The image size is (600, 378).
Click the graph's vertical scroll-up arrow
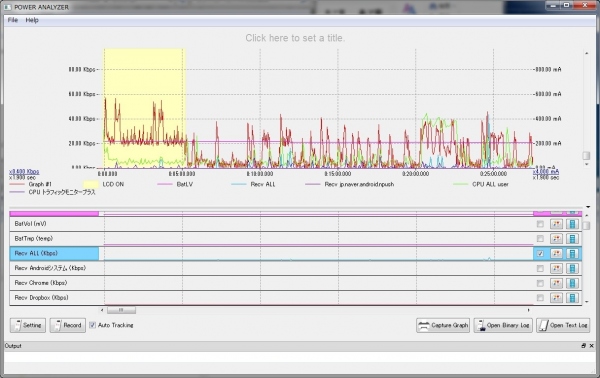(586, 53)
